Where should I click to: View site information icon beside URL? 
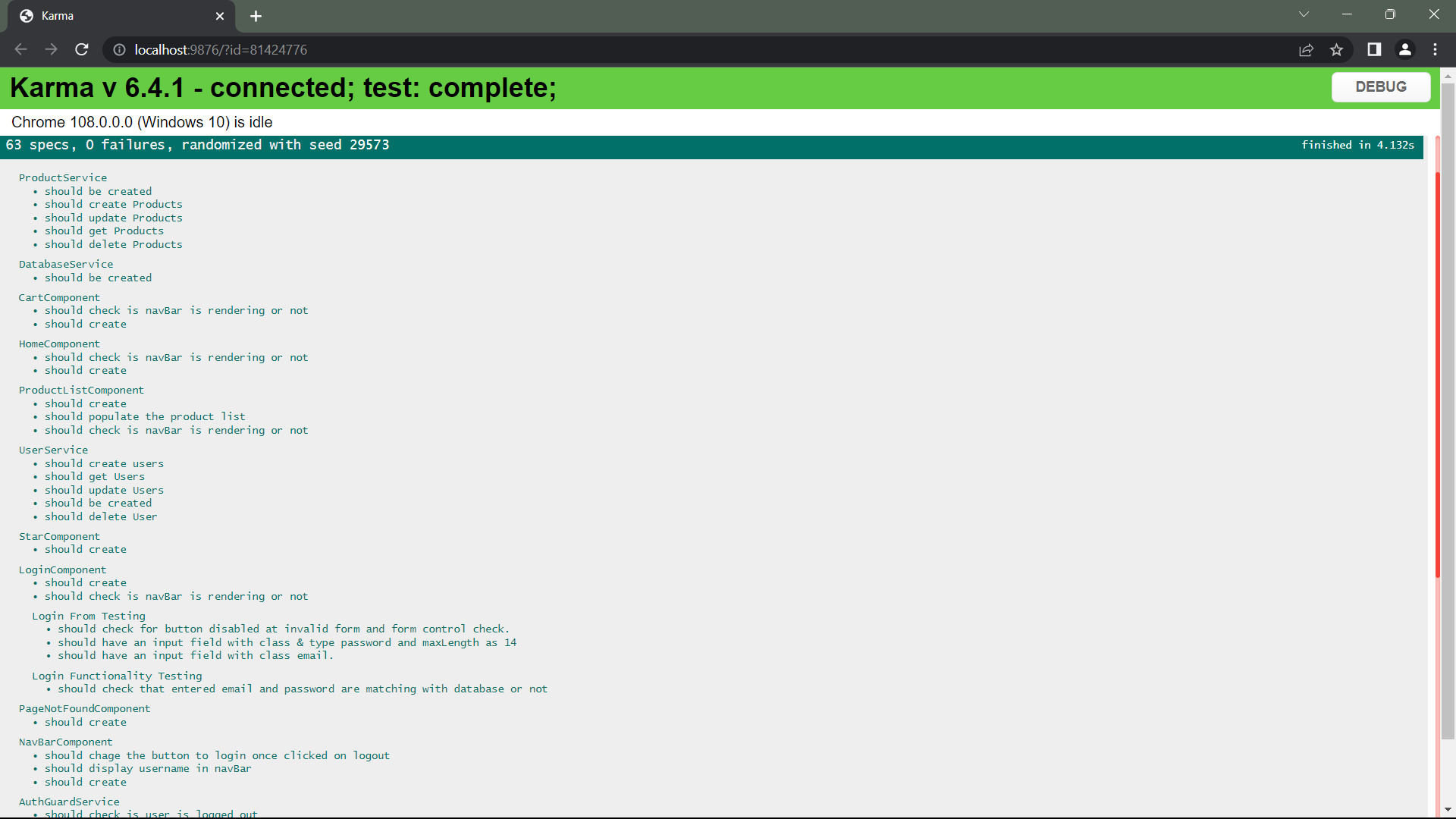point(119,49)
